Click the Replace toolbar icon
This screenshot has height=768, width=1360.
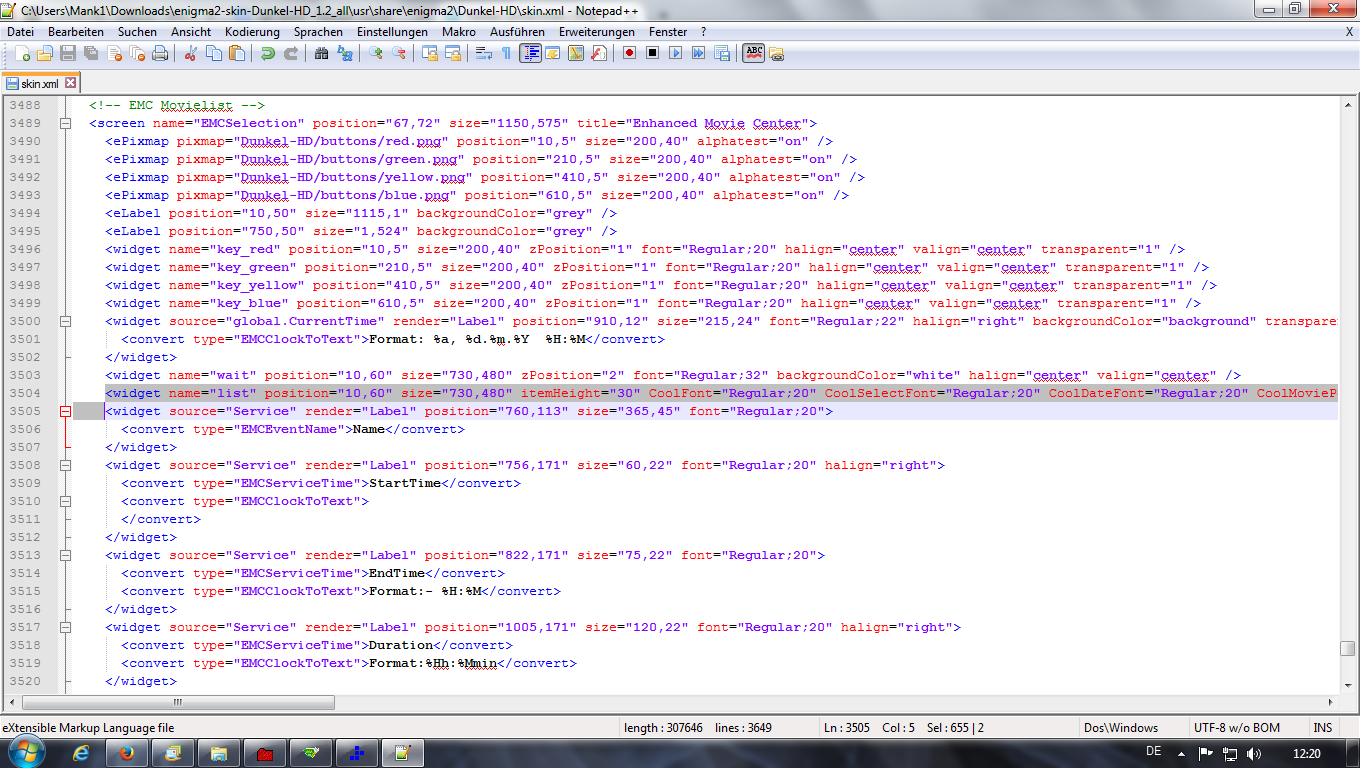(x=344, y=53)
